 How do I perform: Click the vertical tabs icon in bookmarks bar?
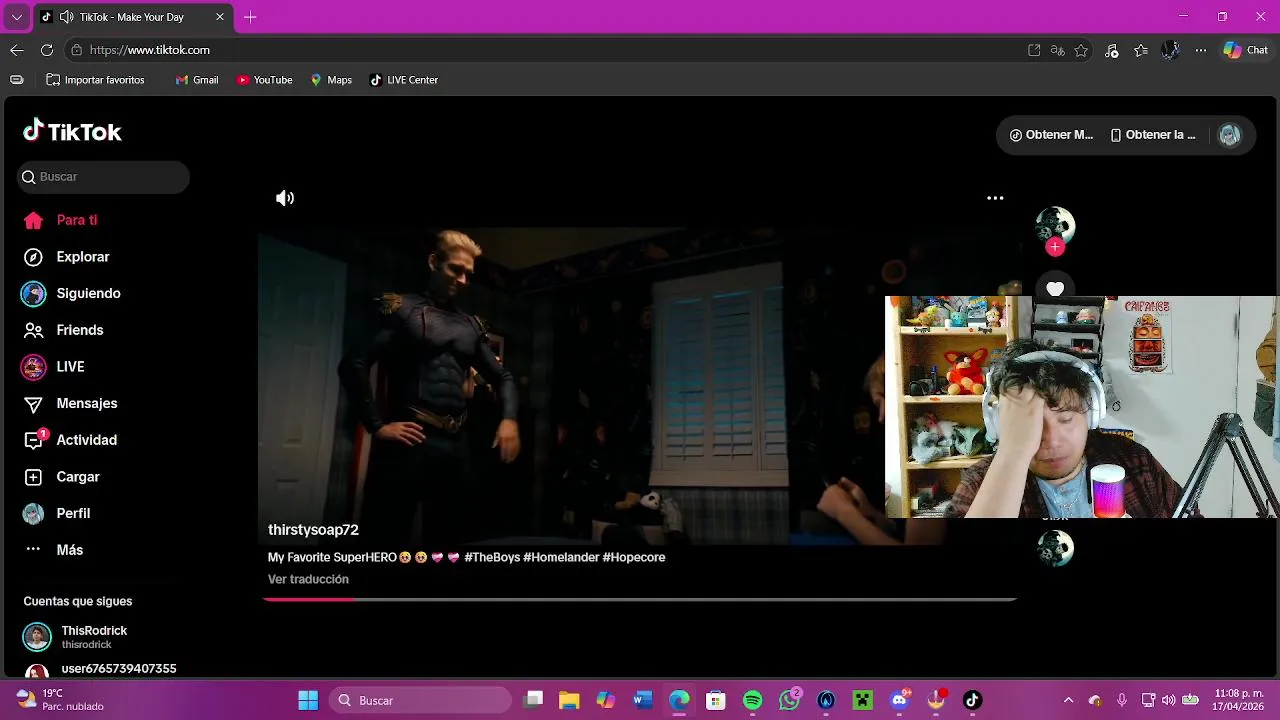click(17, 80)
